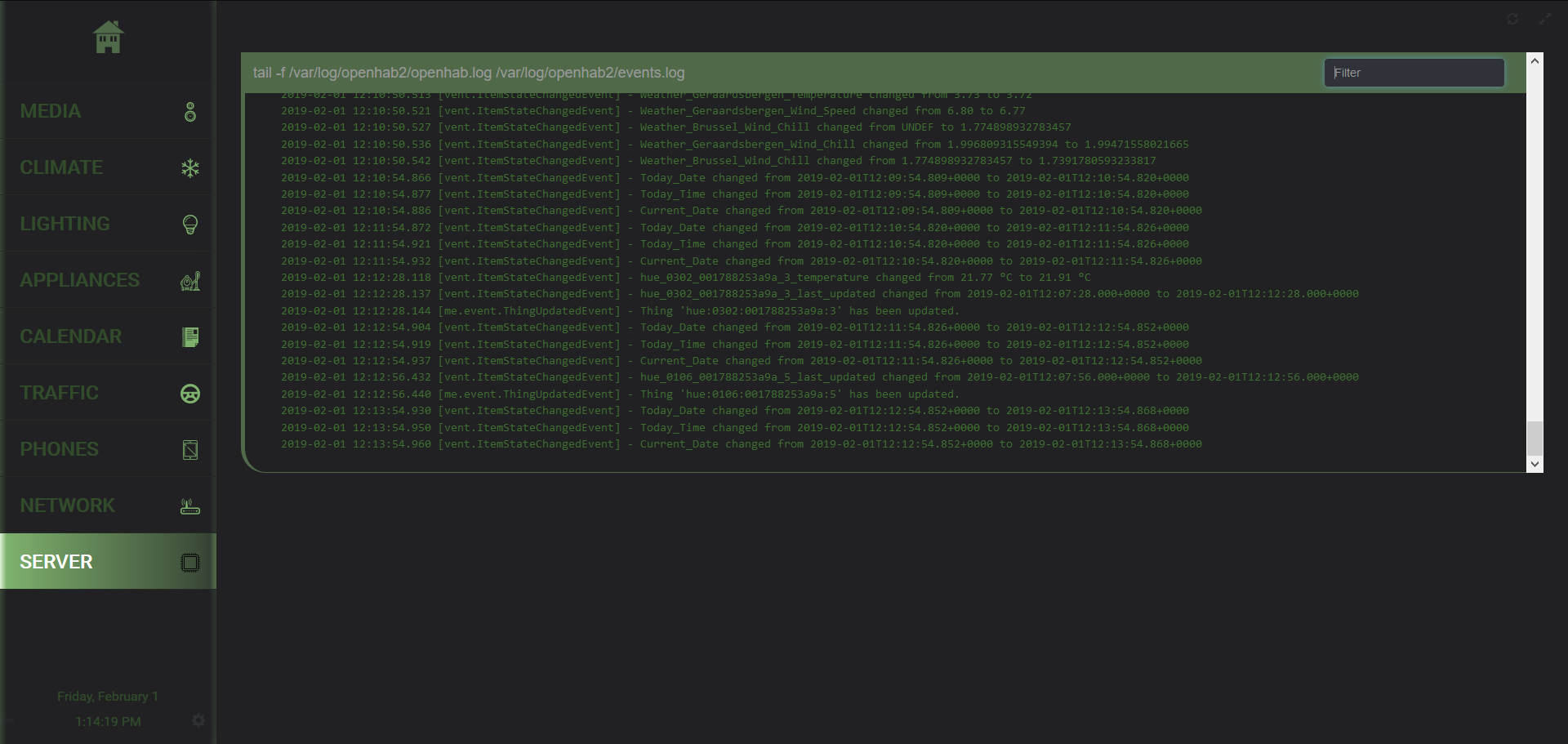
Task: Select the Server menu item
Action: tap(56, 562)
